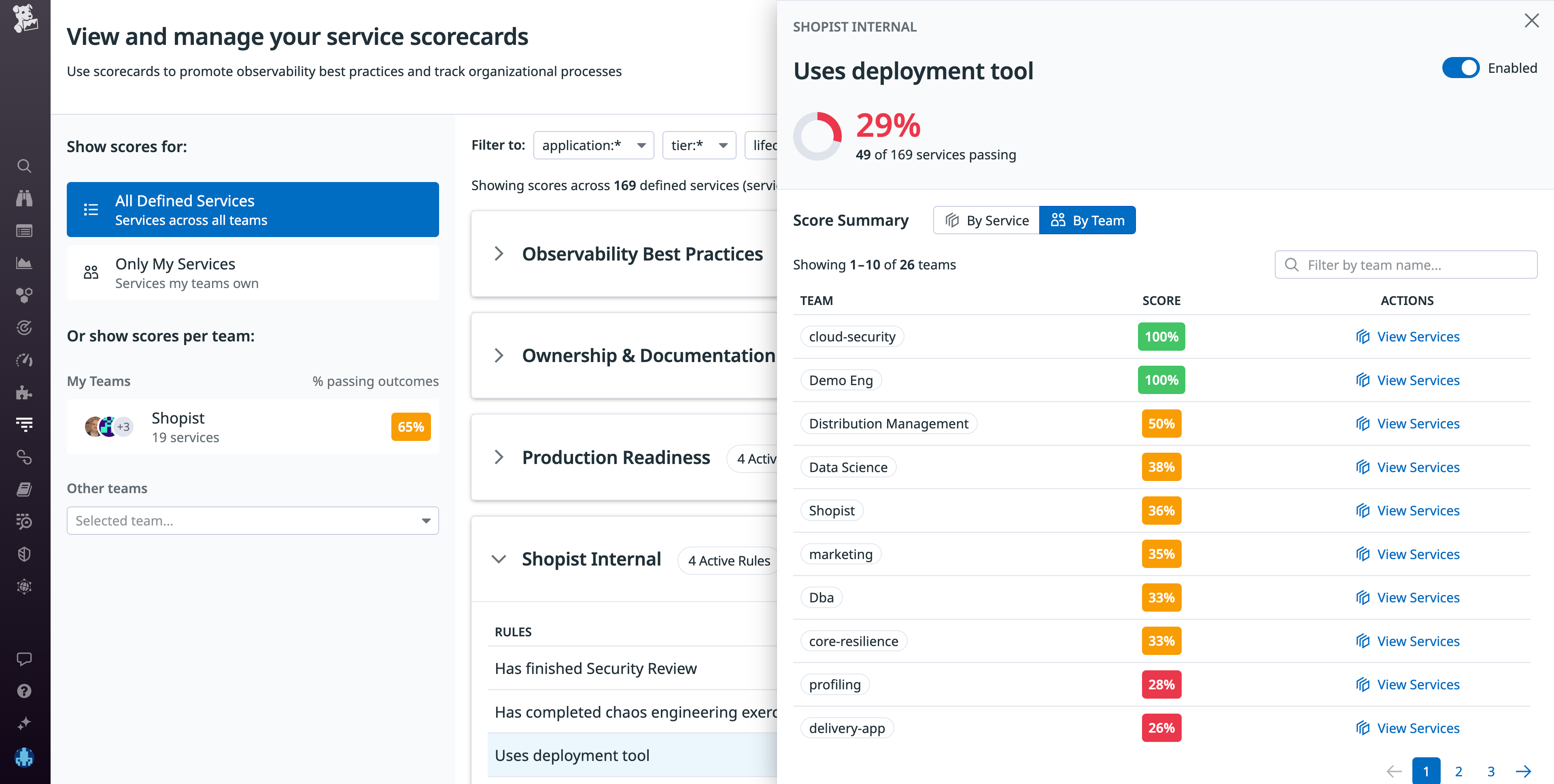View Services for the cloud-security team
Image resolution: width=1554 pixels, height=784 pixels.
[x=1417, y=336]
